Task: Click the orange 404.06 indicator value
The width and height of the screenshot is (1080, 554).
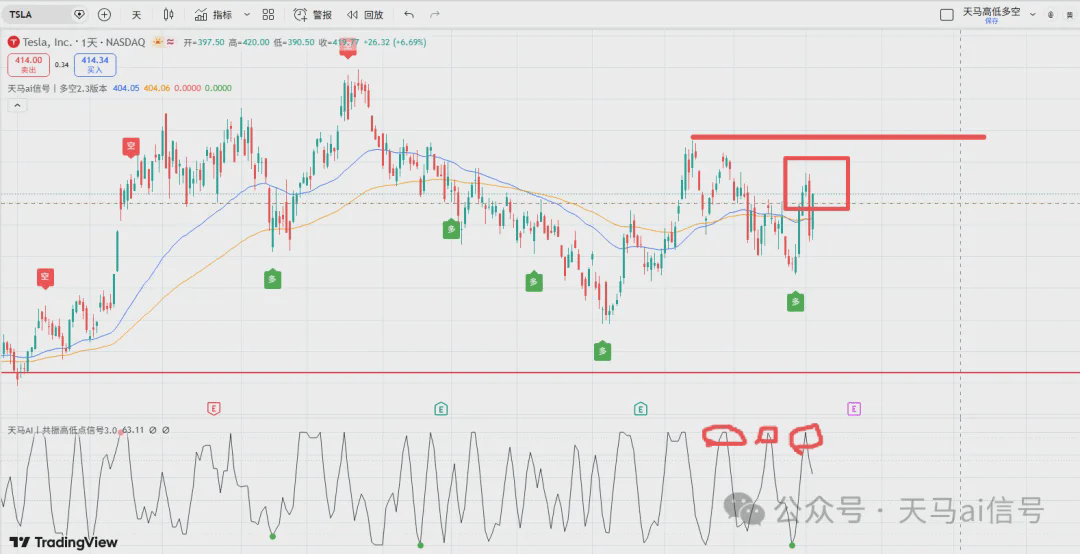Action: click(x=157, y=88)
